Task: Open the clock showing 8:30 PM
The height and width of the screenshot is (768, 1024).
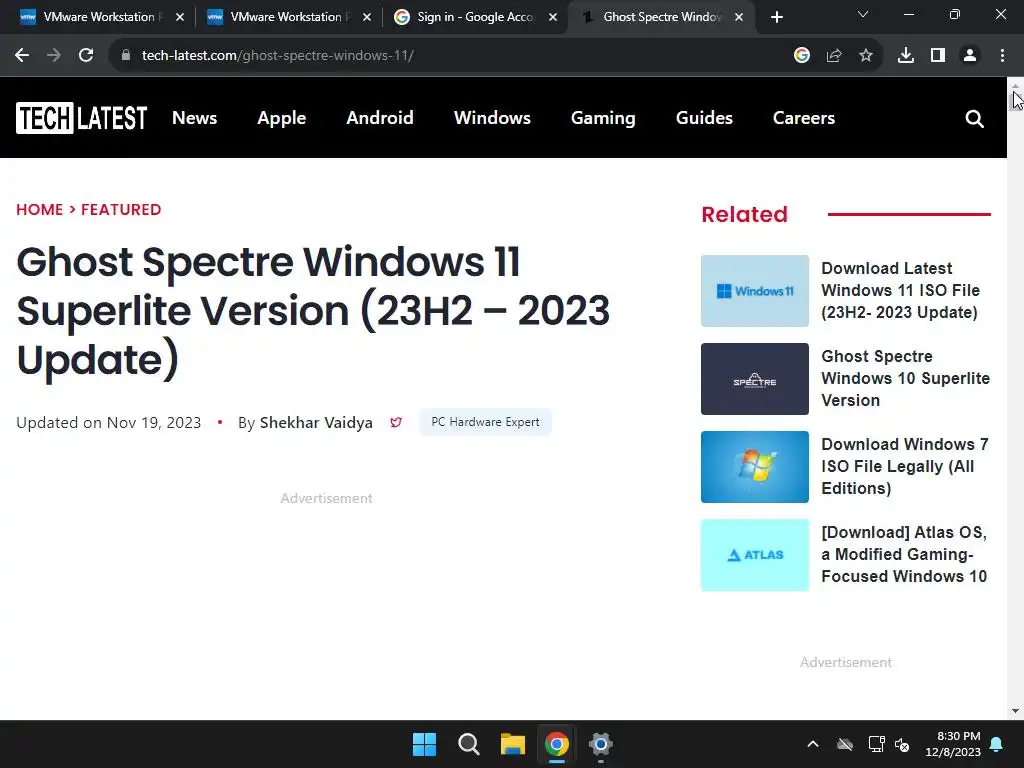Action: 953,744
